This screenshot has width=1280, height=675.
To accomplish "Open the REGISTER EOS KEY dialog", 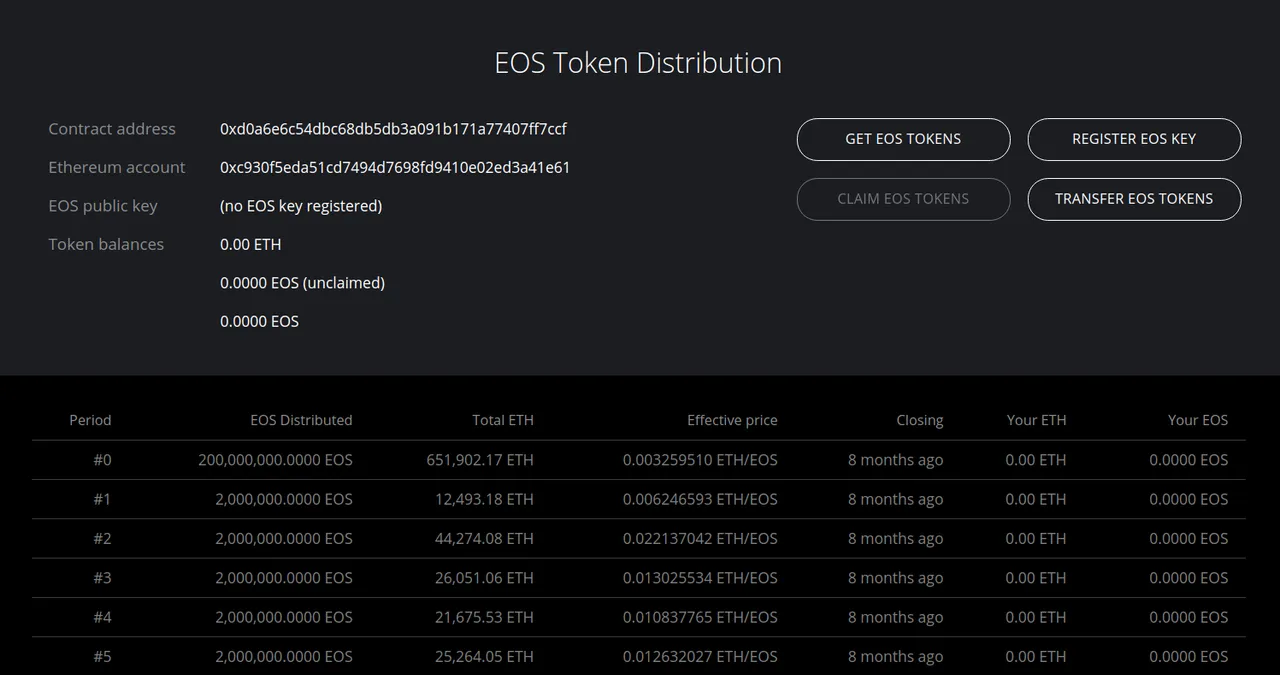I will click(x=1134, y=139).
